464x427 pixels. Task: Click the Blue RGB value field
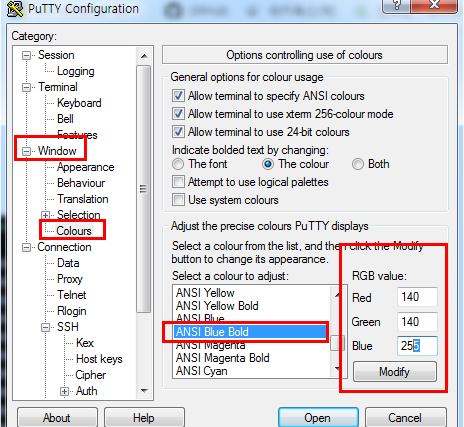point(417,346)
